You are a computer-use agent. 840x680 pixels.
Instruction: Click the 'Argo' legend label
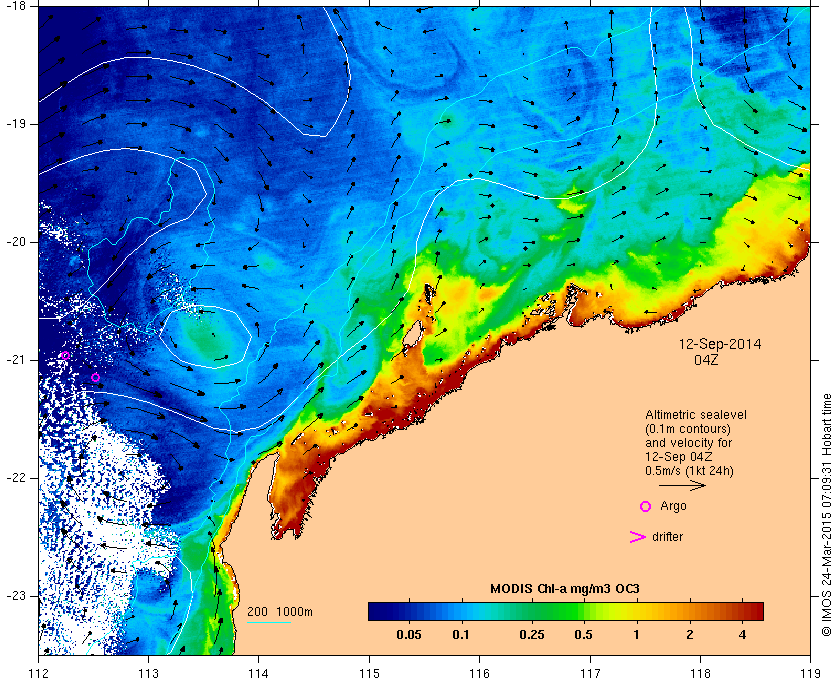click(673, 506)
